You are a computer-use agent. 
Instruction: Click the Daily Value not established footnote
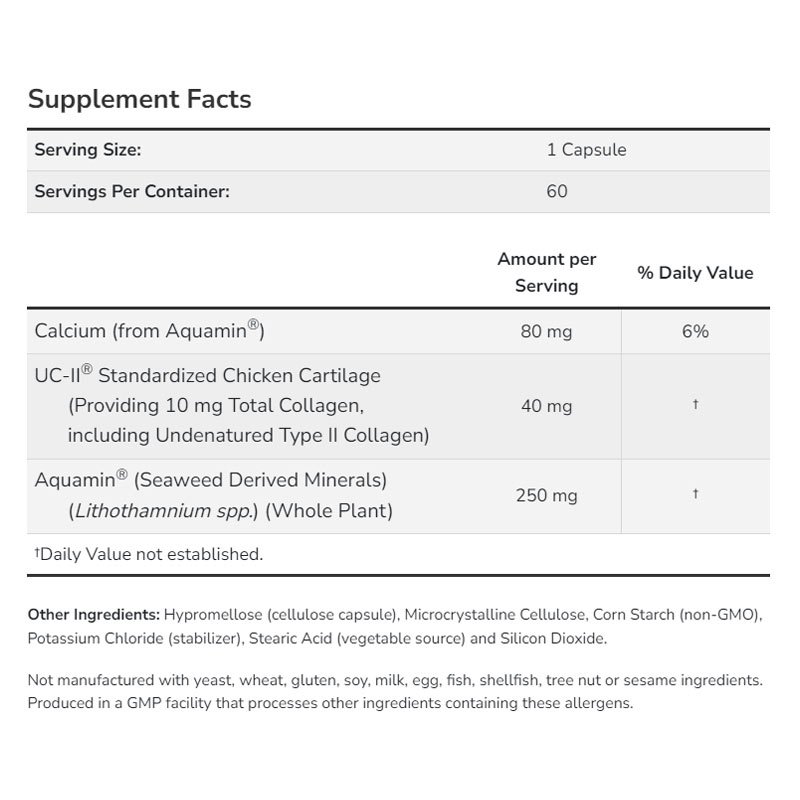click(148, 554)
